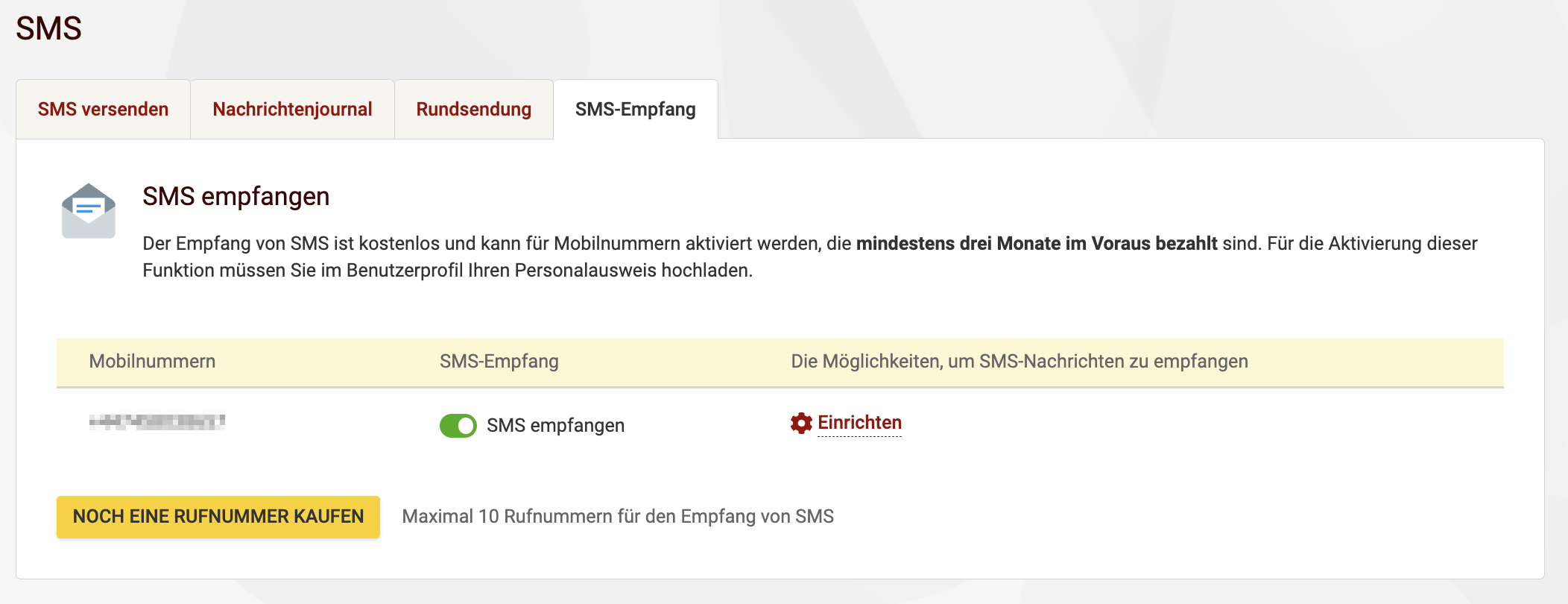Click the SMS empfangen section heading
This screenshot has width=1568, height=604.
[235, 196]
